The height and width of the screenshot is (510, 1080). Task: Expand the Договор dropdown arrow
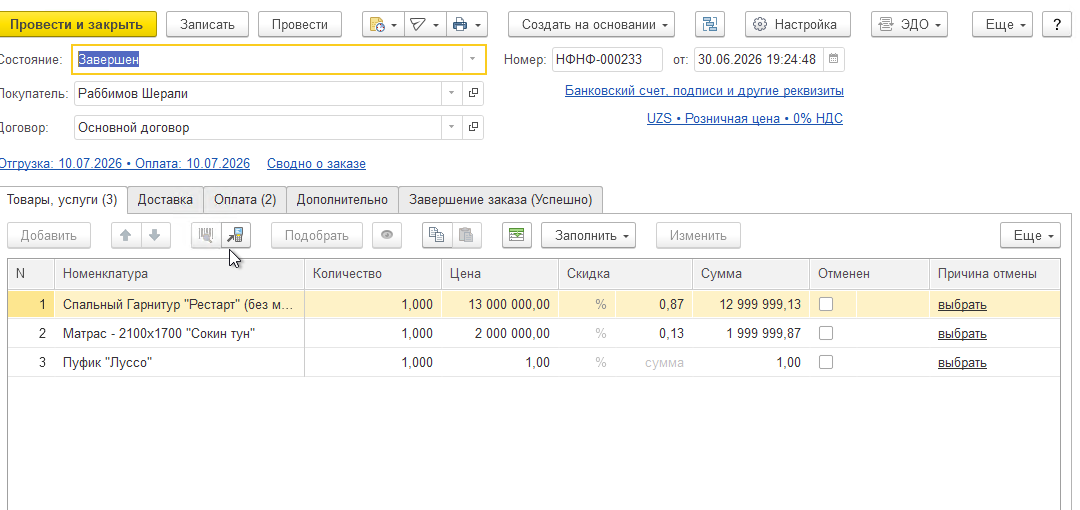point(451,127)
